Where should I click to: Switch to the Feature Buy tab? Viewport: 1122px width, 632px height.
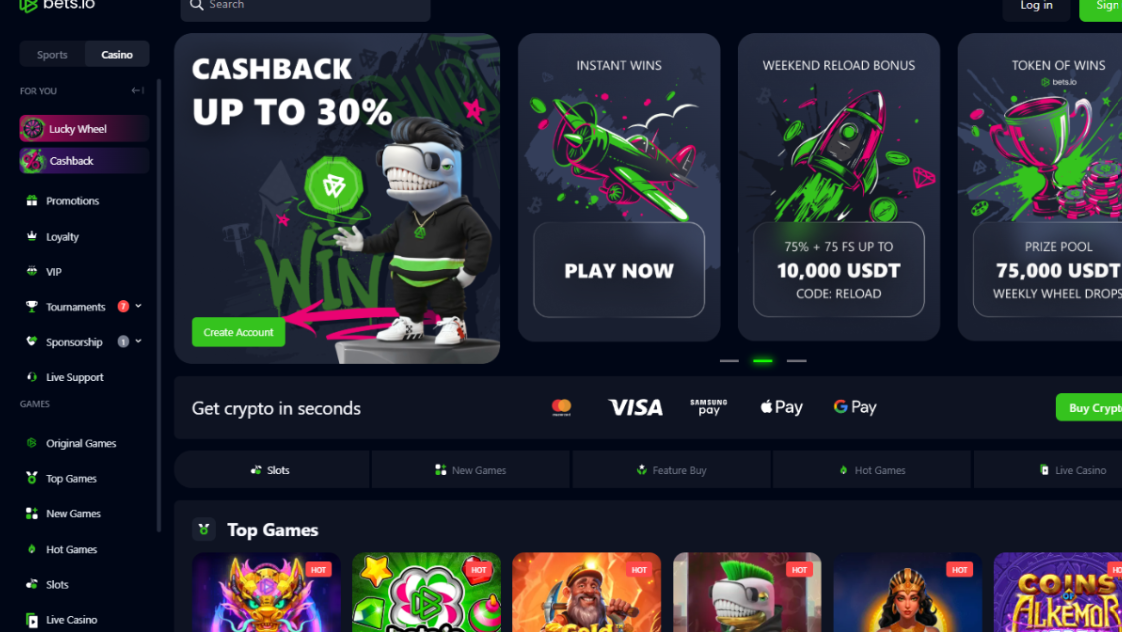coord(671,470)
